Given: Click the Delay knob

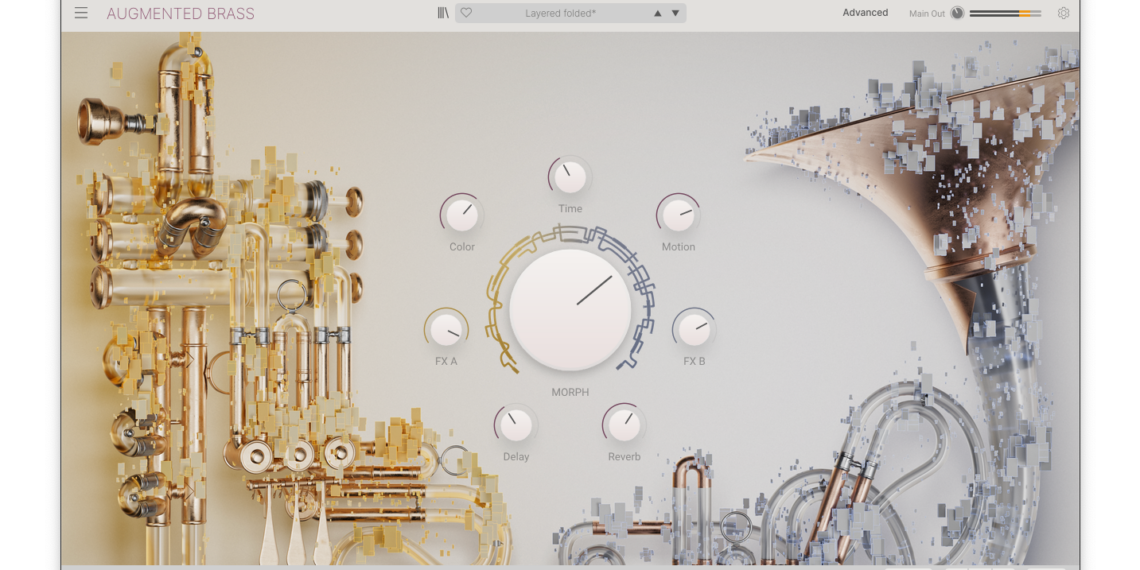Looking at the screenshot, I should 516,425.
